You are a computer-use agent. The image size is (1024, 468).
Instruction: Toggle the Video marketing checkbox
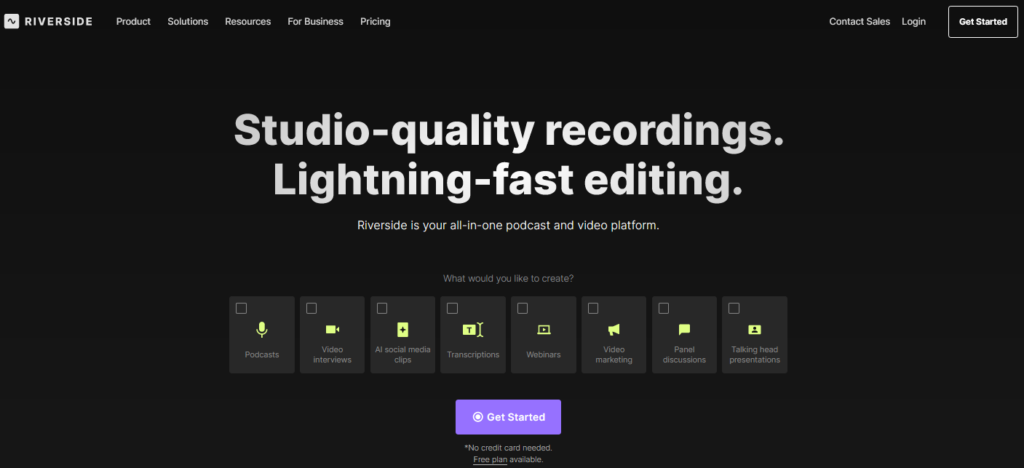pyautogui.click(x=593, y=308)
